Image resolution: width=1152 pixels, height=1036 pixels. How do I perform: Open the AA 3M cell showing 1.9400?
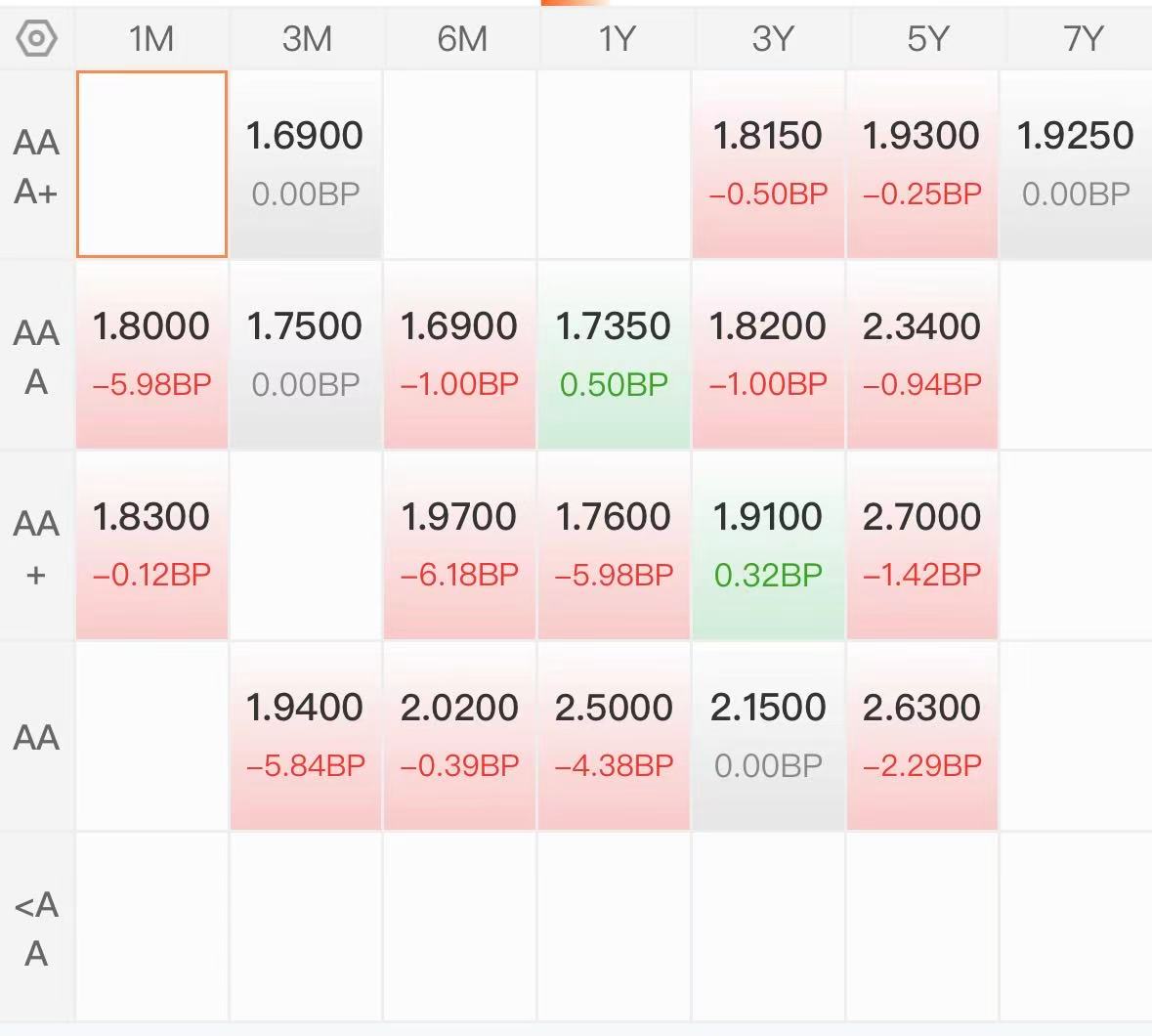point(306,736)
